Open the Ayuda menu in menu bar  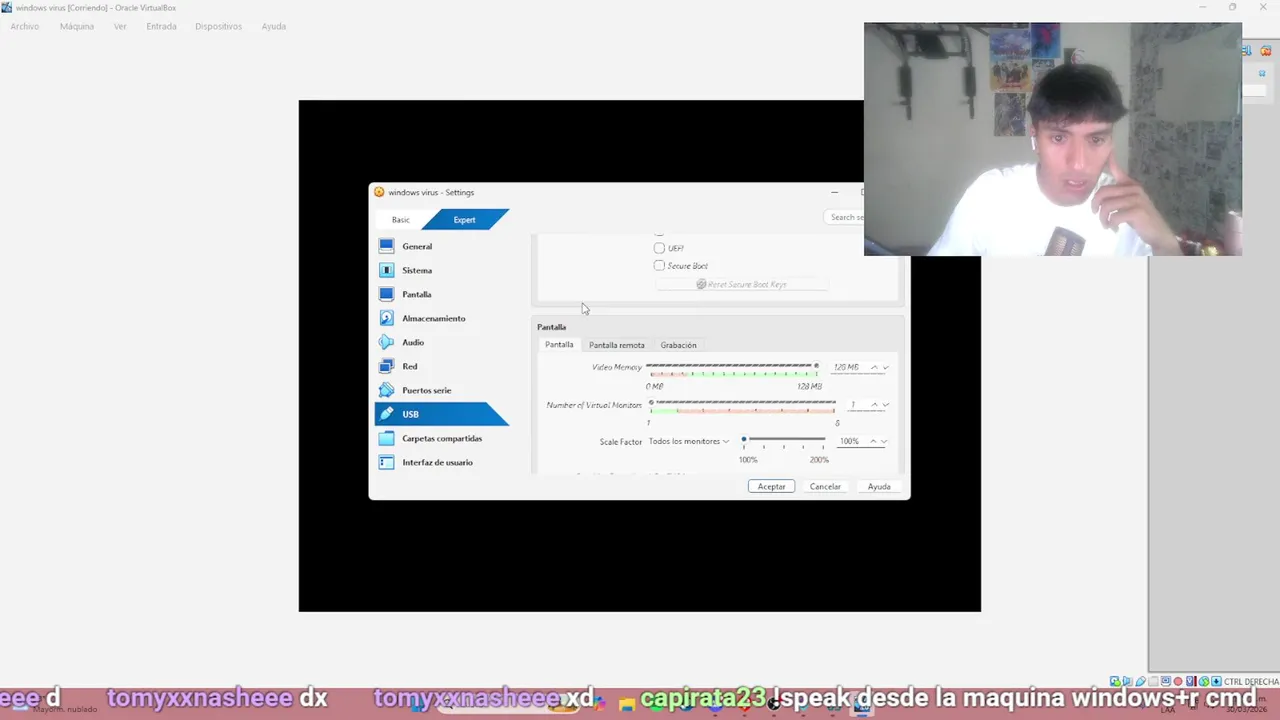(x=274, y=26)
